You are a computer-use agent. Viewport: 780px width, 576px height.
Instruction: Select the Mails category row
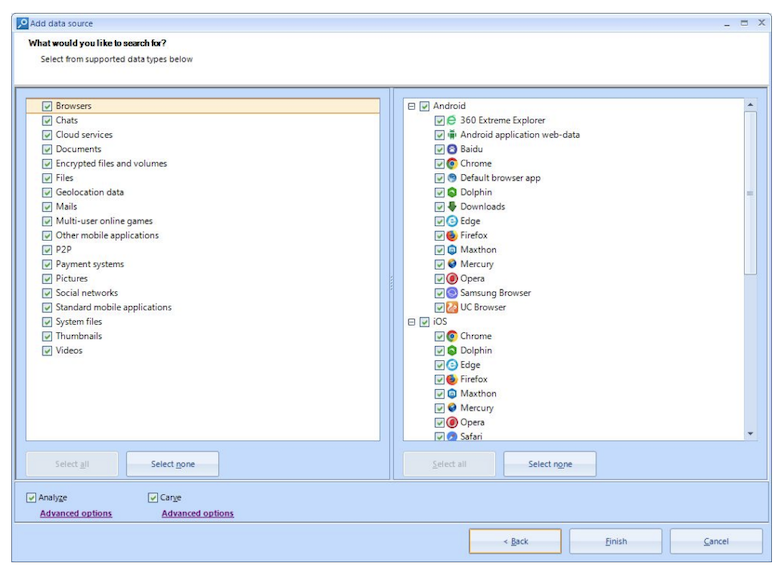tap(203, 207)
